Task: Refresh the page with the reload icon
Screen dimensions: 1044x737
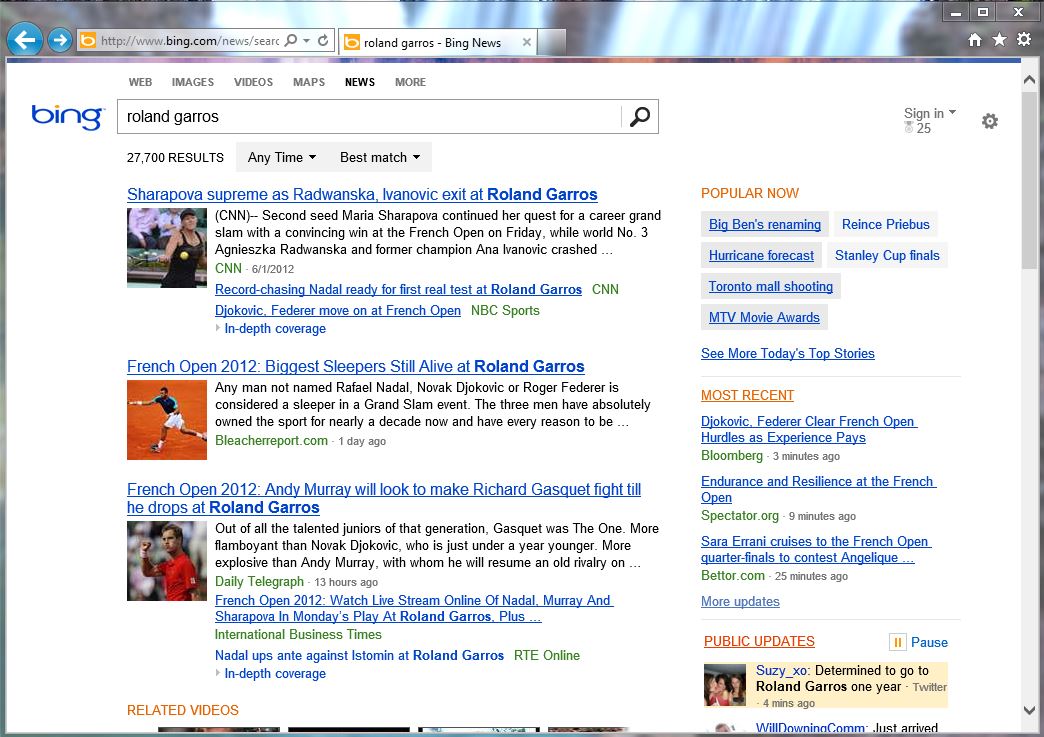Action: pos(323,41)
